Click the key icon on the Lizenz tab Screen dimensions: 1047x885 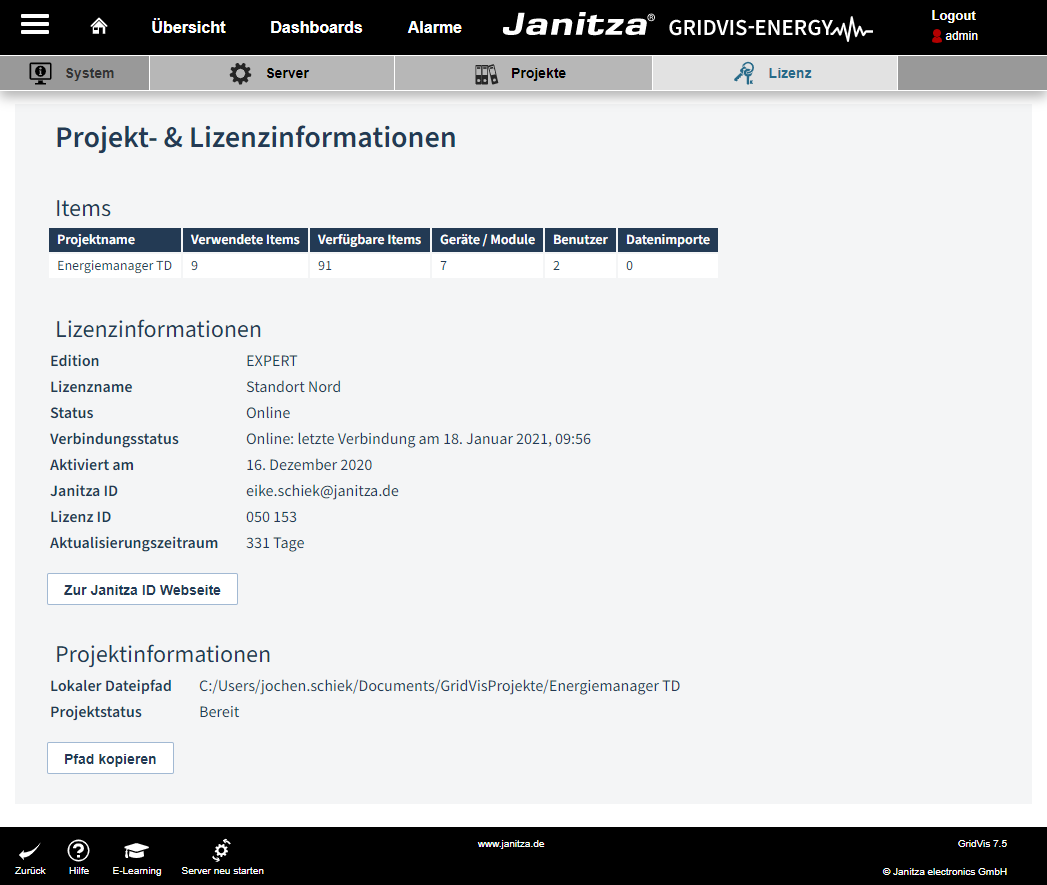pos(742,72)
